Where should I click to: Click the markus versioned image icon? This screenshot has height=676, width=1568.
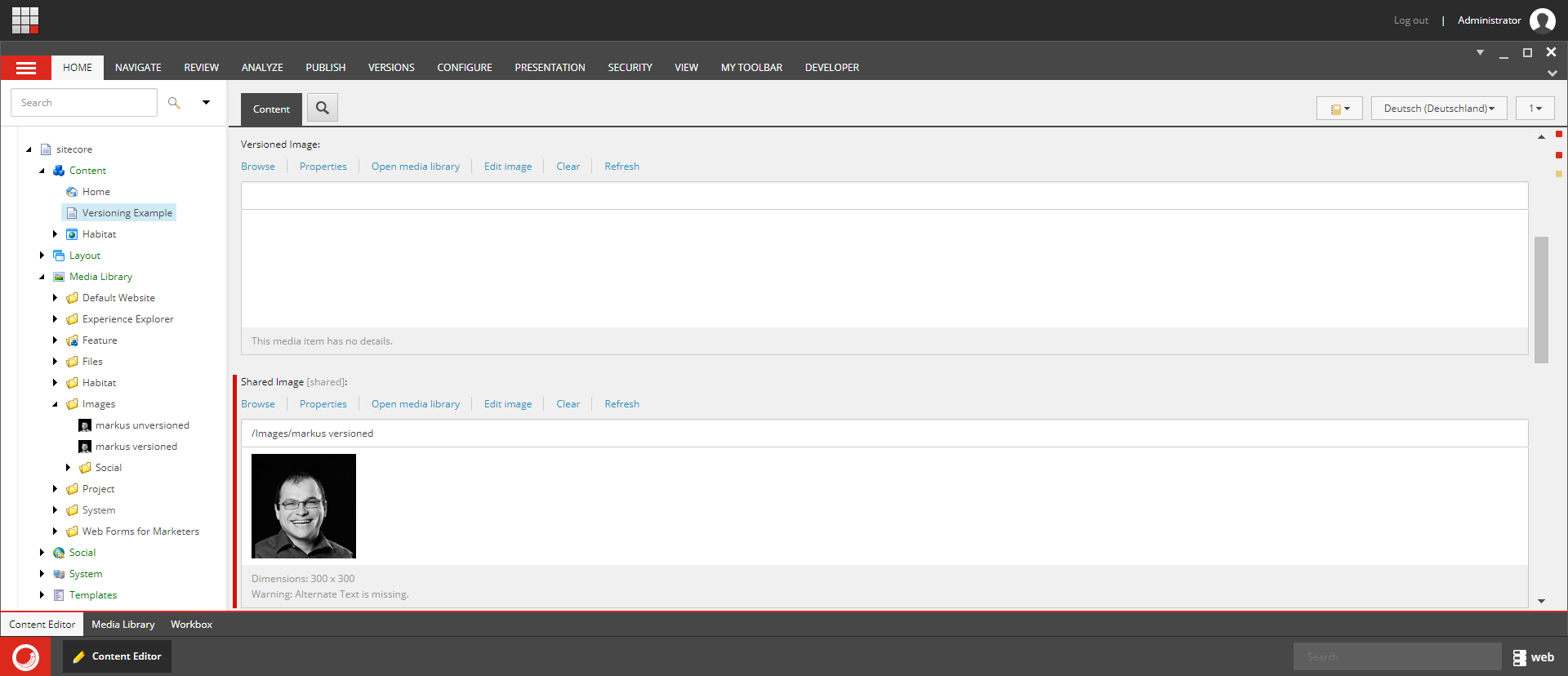point(85,447)
